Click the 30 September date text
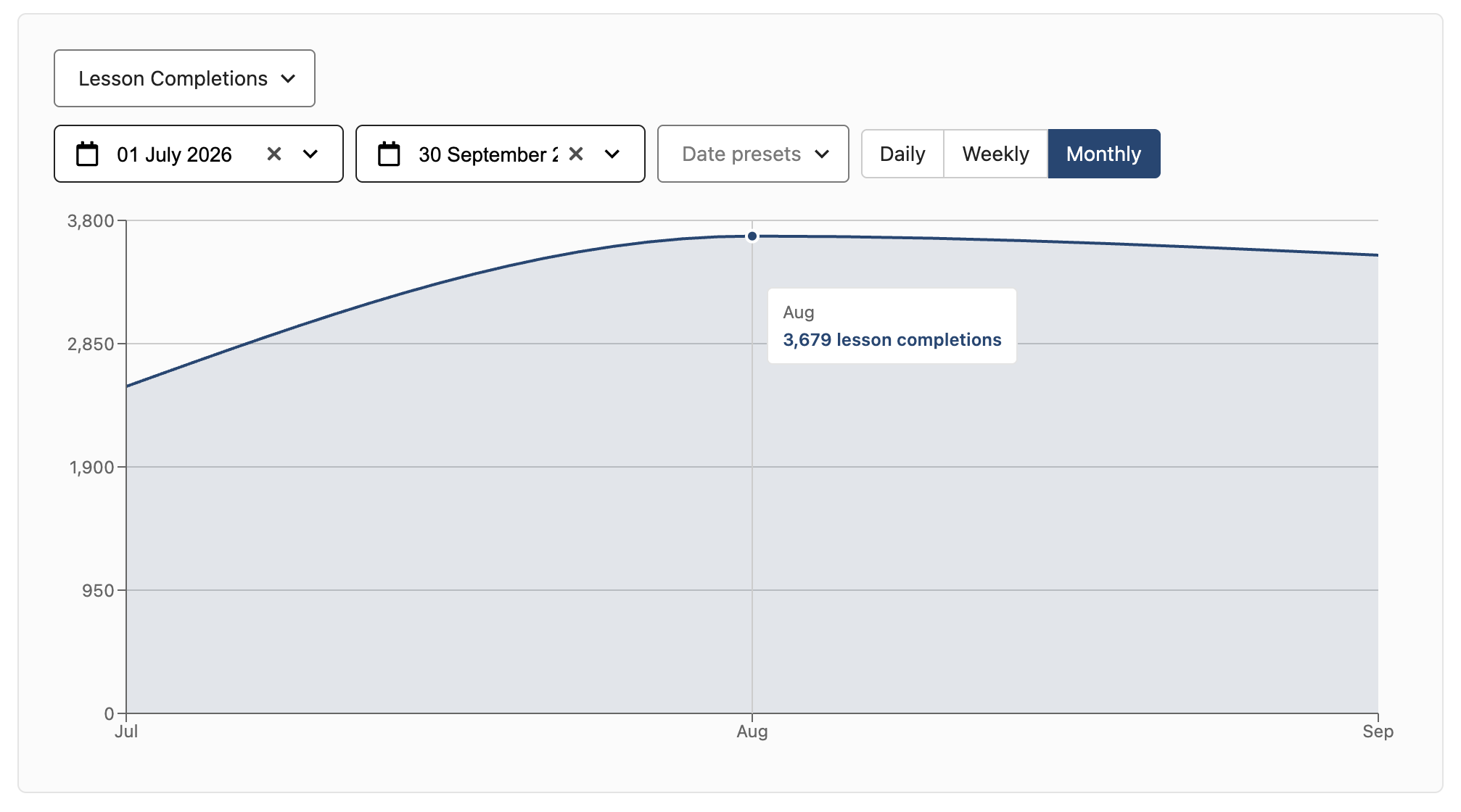 point(488,154)
